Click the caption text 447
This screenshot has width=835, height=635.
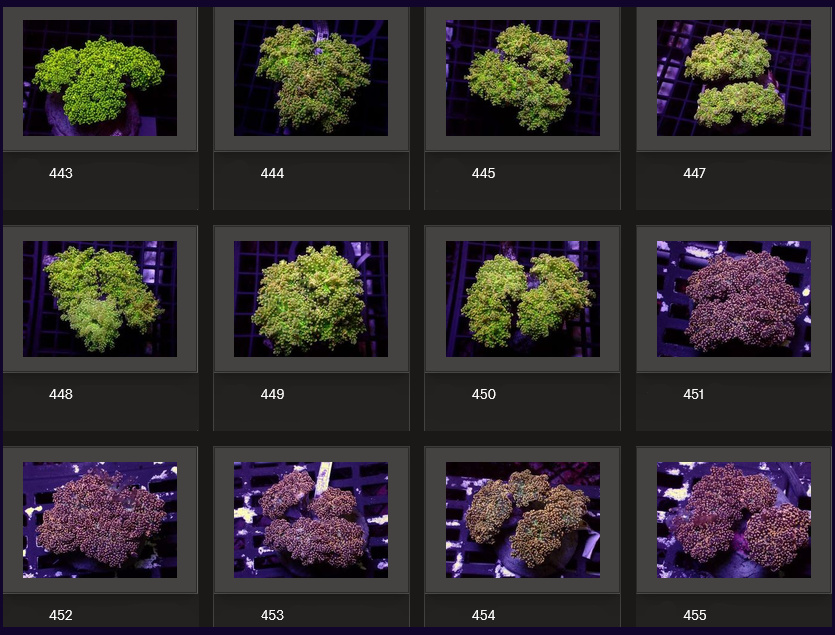tap(694, 173)
